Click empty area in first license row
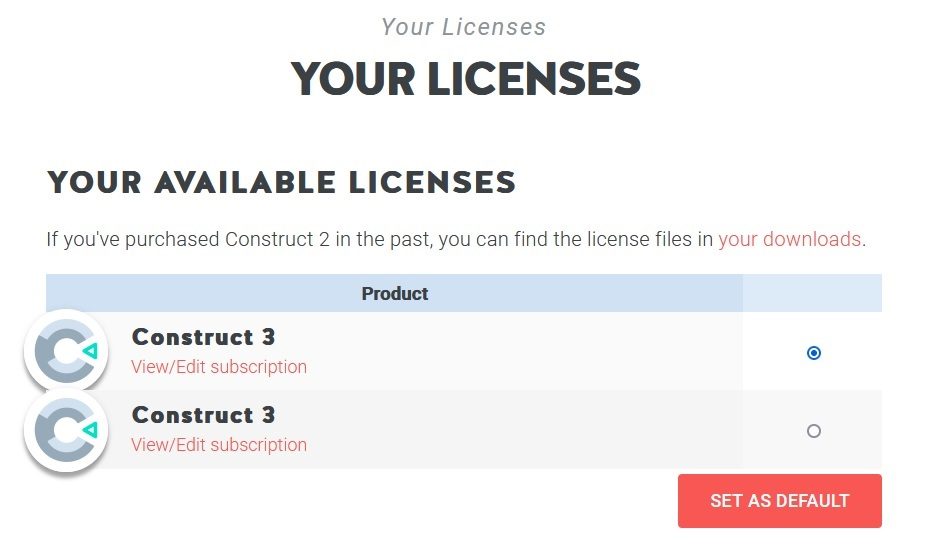952x552 pixels. [522, 352]
